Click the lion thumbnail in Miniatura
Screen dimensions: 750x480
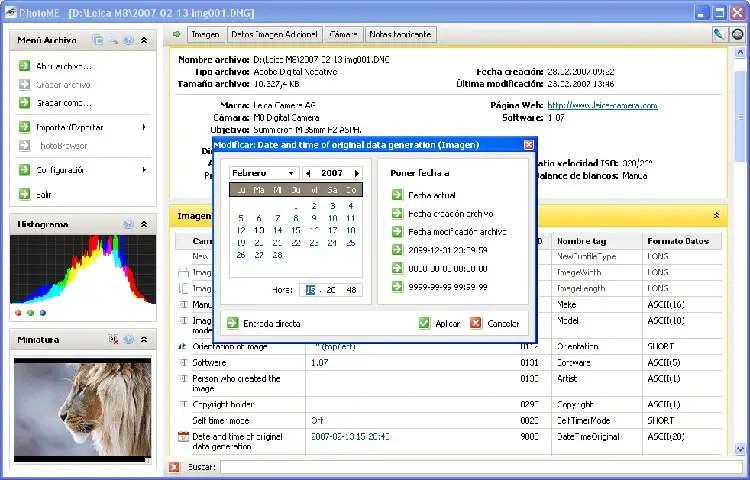point(83,409)
